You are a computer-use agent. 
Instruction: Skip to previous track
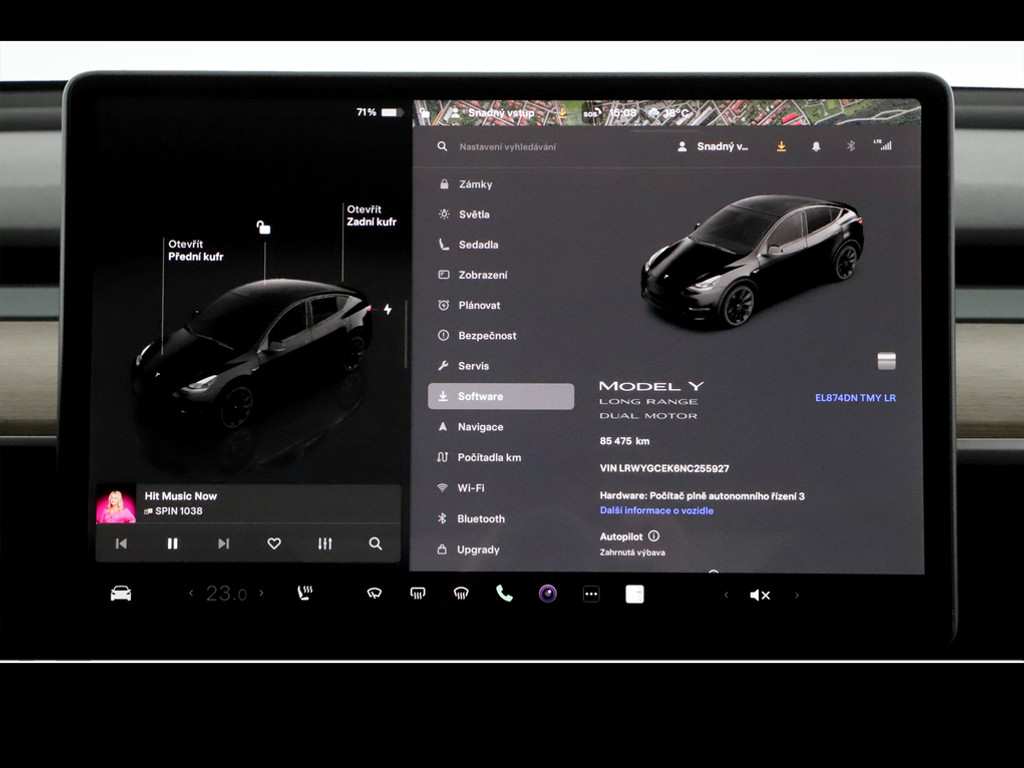point(121,543)
